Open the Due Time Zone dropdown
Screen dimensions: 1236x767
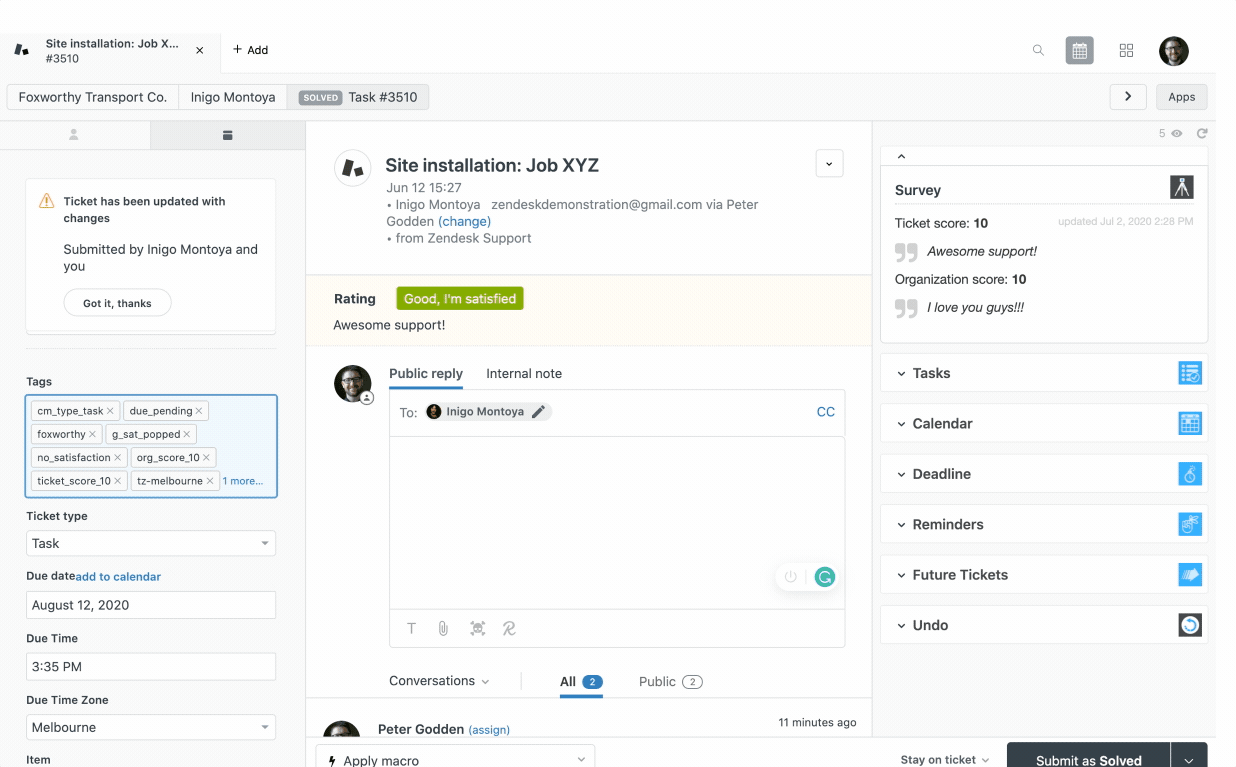tap(151, 727)
